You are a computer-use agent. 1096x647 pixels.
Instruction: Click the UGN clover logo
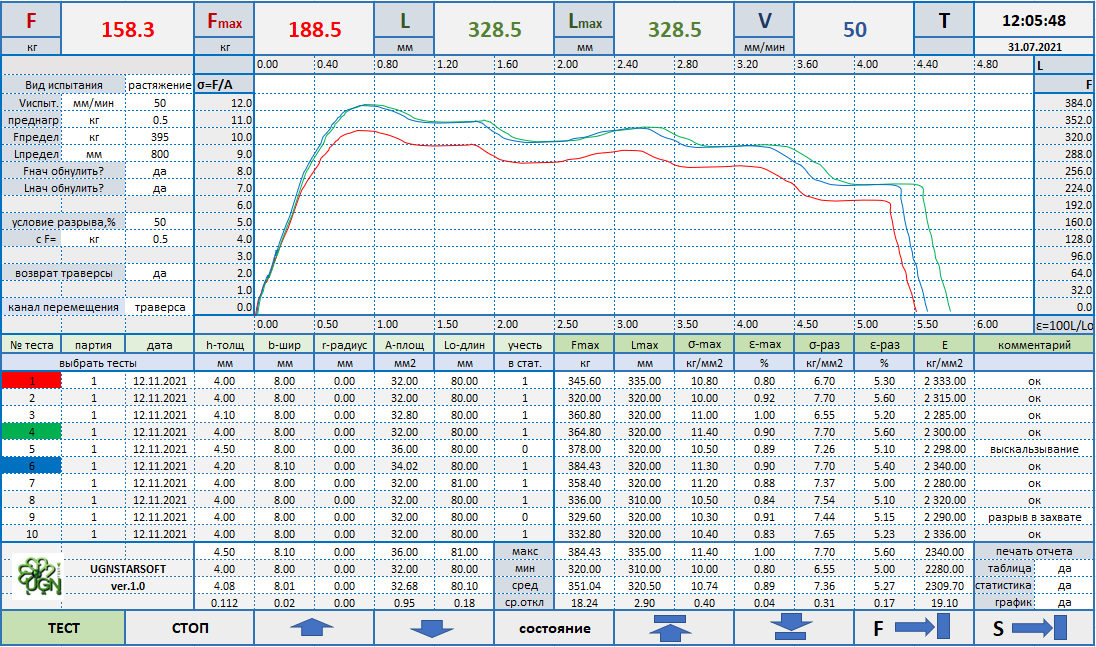pyautogui.click(x=38, y=576)
